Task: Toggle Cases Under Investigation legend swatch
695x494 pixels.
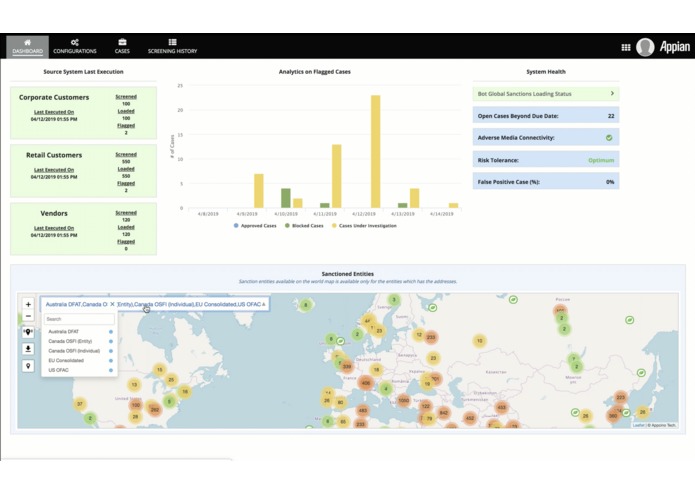Action: (334, 226)
